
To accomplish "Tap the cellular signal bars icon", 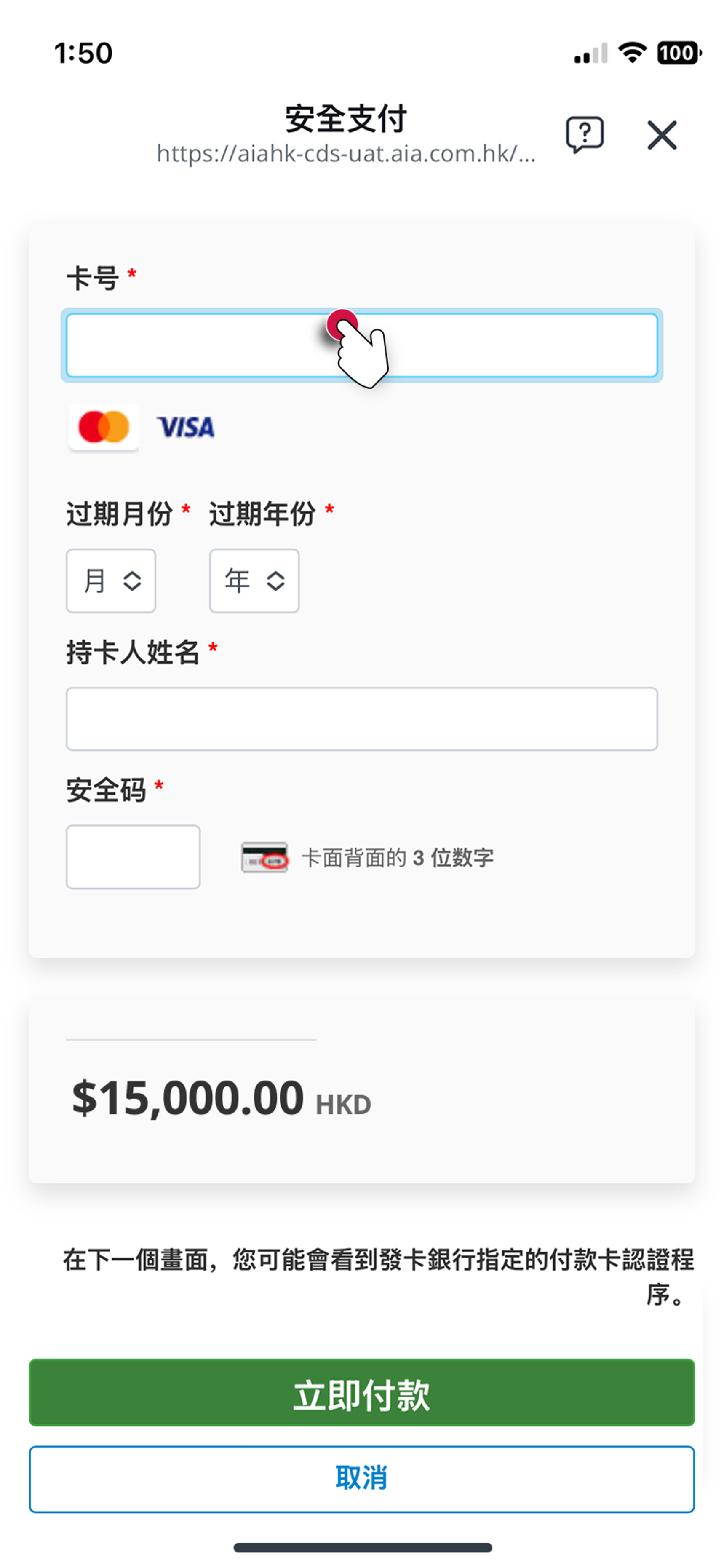I will point(590,54).
